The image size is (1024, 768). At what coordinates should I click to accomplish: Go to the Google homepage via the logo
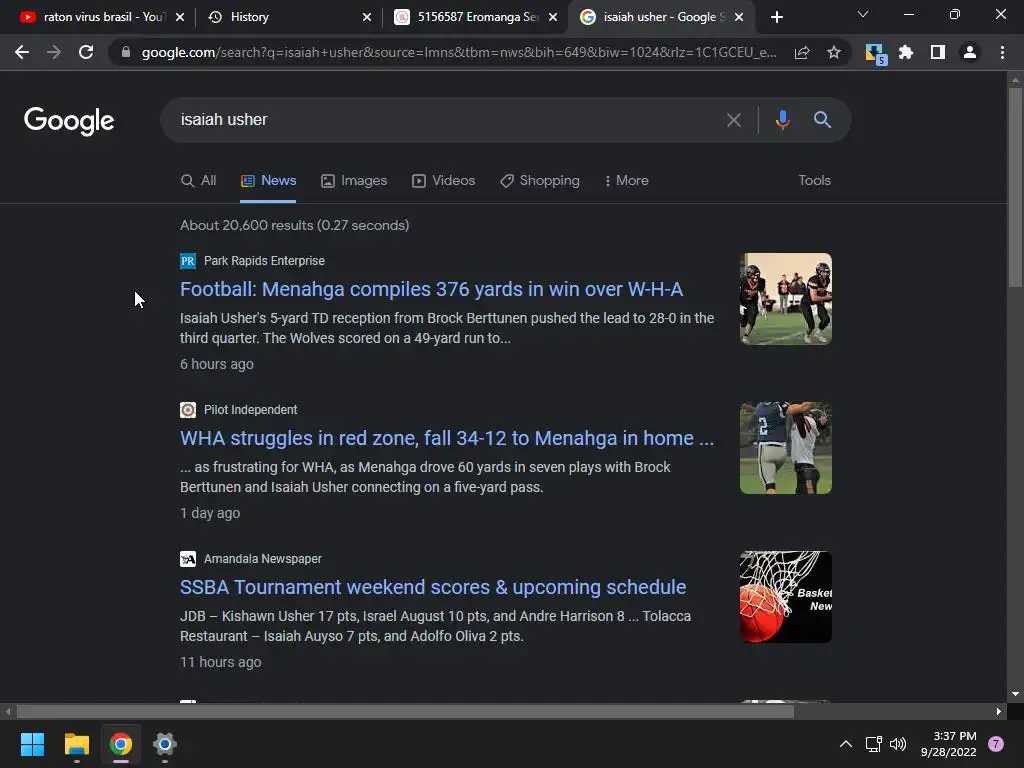tap(69, 121)
